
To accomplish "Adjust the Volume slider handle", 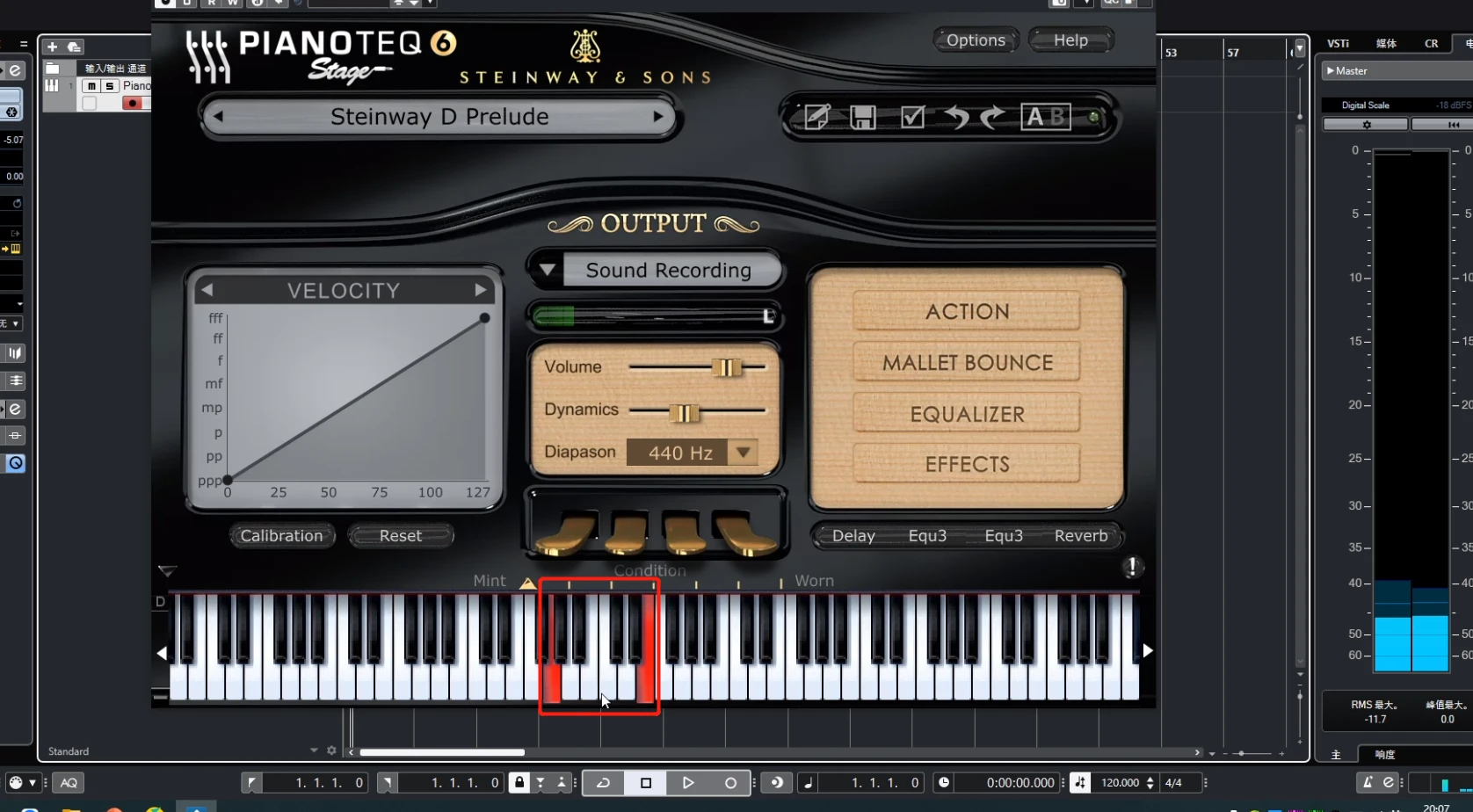I will click(727, 367).
